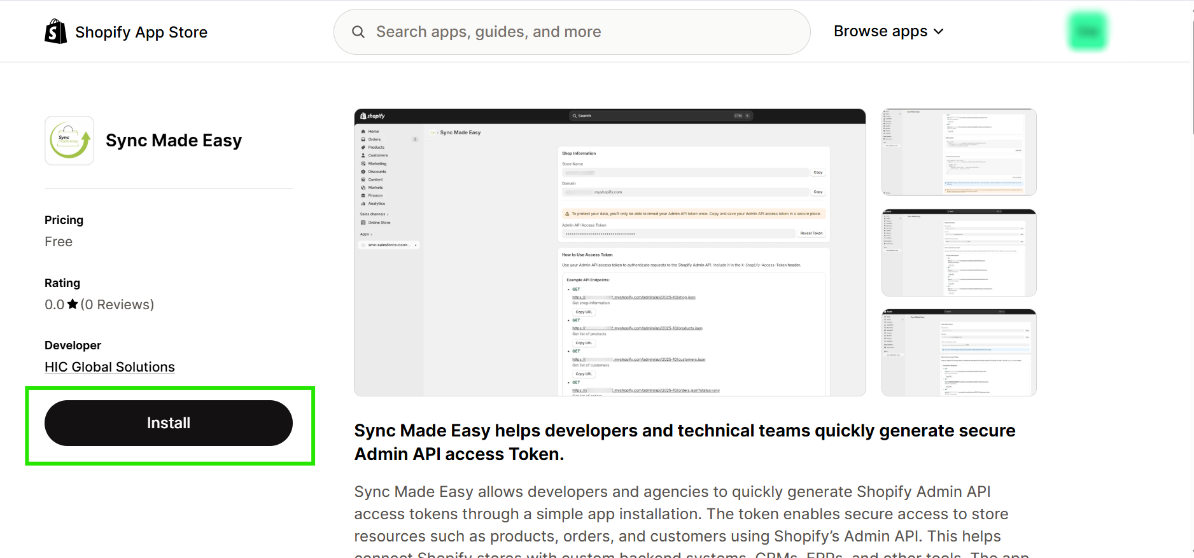View the middle small screenshot thumbnail
Screen dimensions: 1194x558
click(958, 253)
